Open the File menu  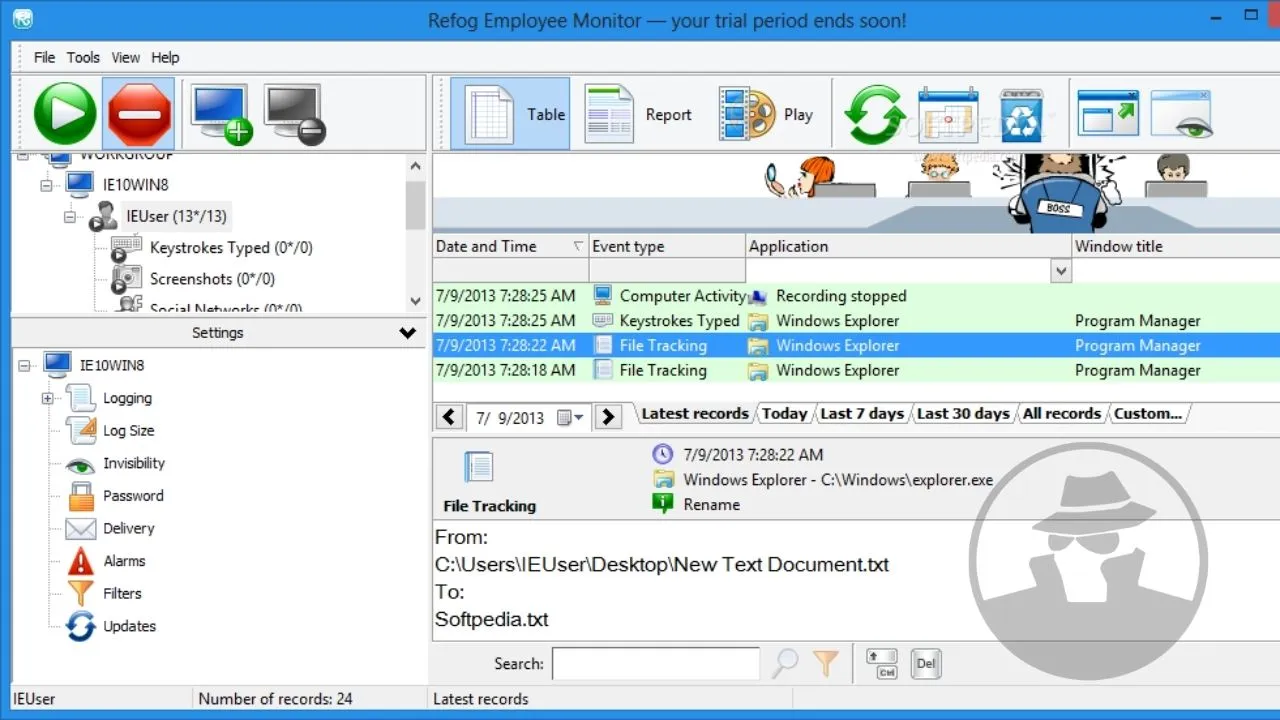[x=44, y=57]
